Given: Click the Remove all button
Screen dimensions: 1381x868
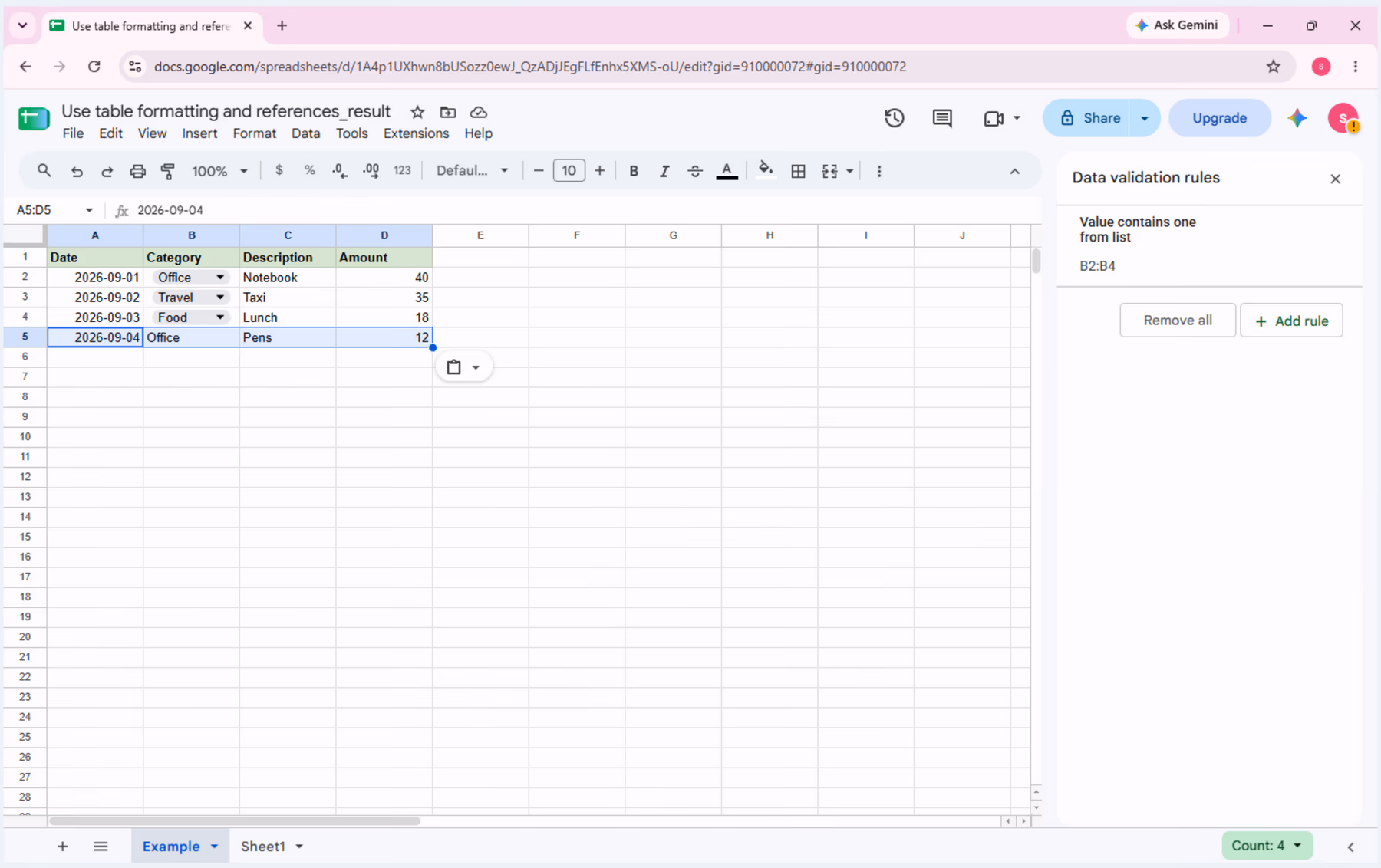Looking at the screenshot, I should (x=1178, y=321).
